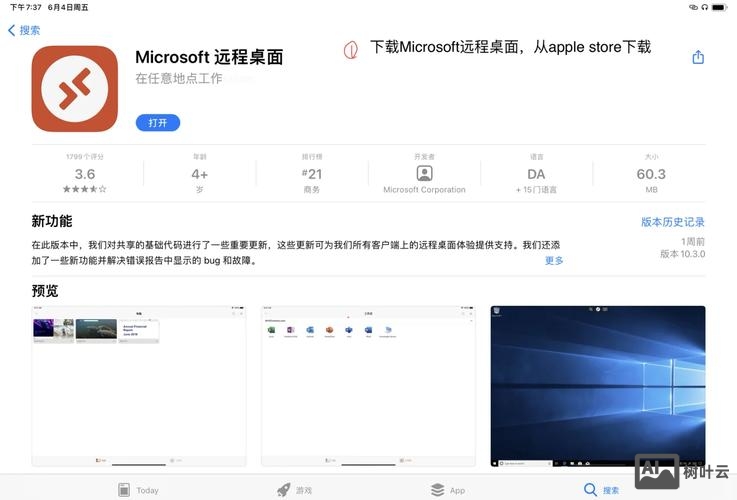Image resolution: width=737 pixels, height=500 pixels.
Task: Tap the 4+ age rating
Action: (200, 174)
